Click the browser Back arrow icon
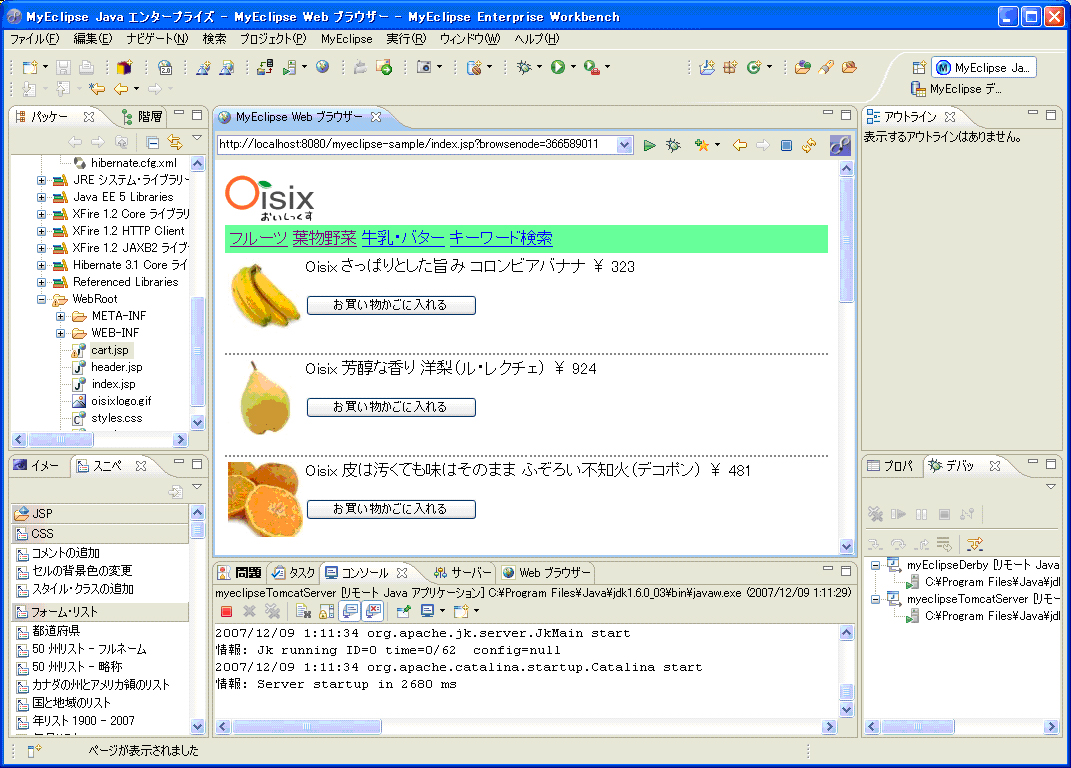The image size is (1071, 768). (740, 145)
